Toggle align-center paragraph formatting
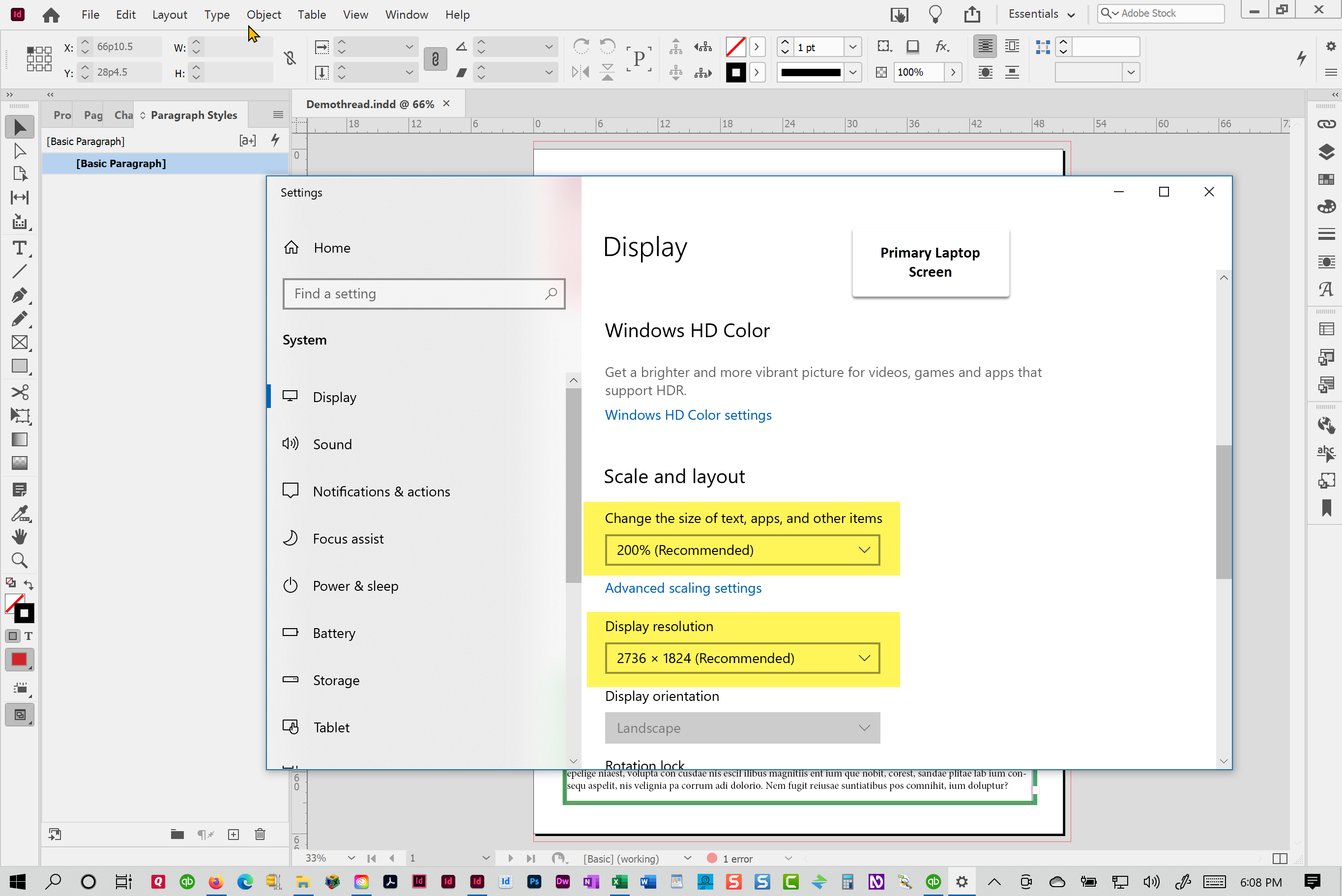This screenshot has width=1342, height=896. pos(984,46)
